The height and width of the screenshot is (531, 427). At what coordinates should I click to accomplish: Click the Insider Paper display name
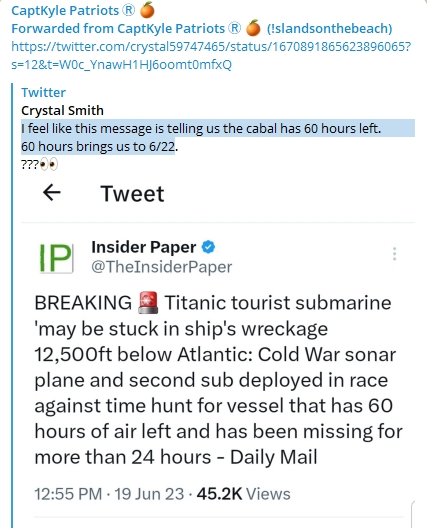click(x=144, y=247)
